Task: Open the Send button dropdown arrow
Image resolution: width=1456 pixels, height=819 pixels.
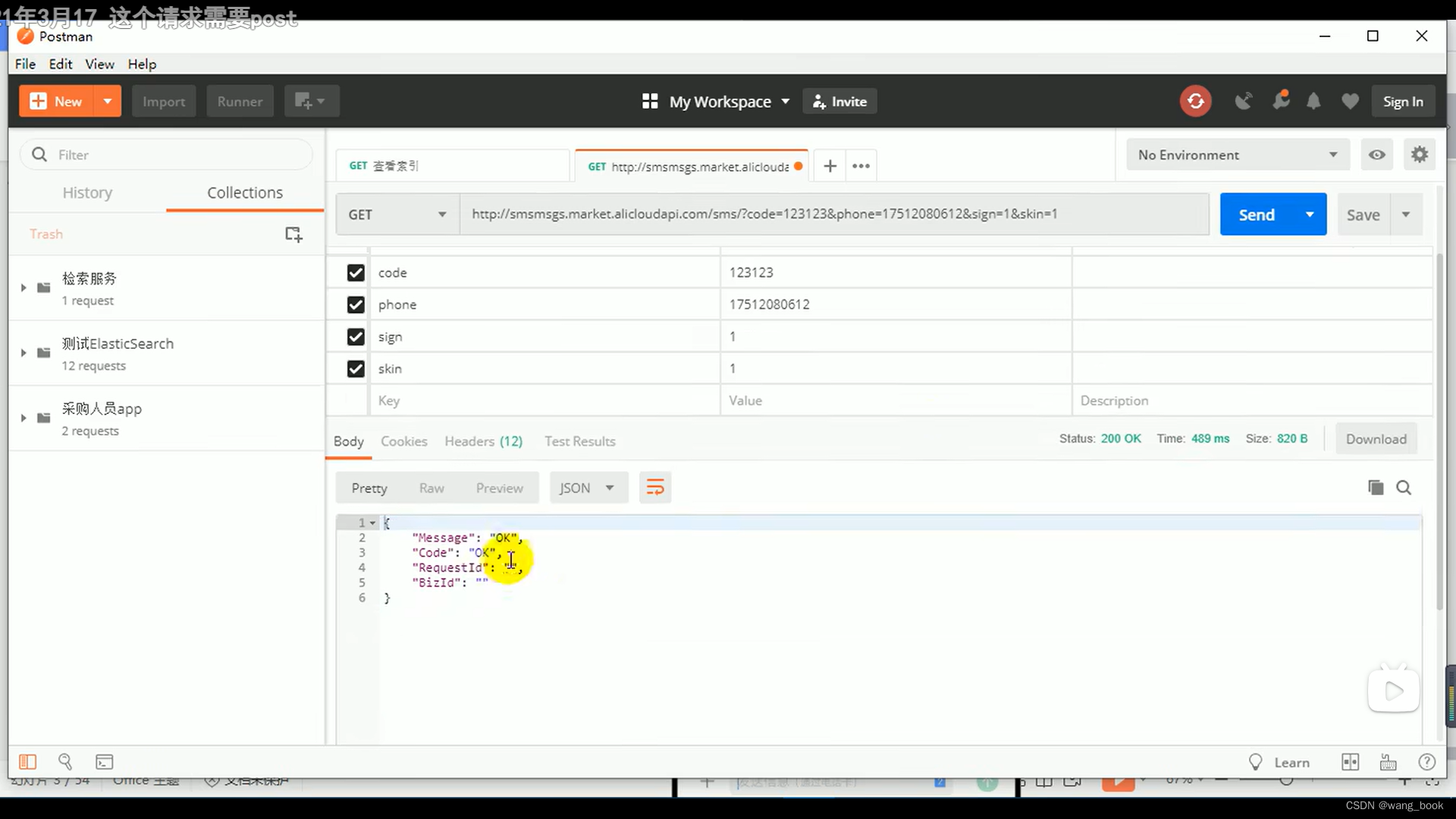Action: click(x=1310, y=215)
